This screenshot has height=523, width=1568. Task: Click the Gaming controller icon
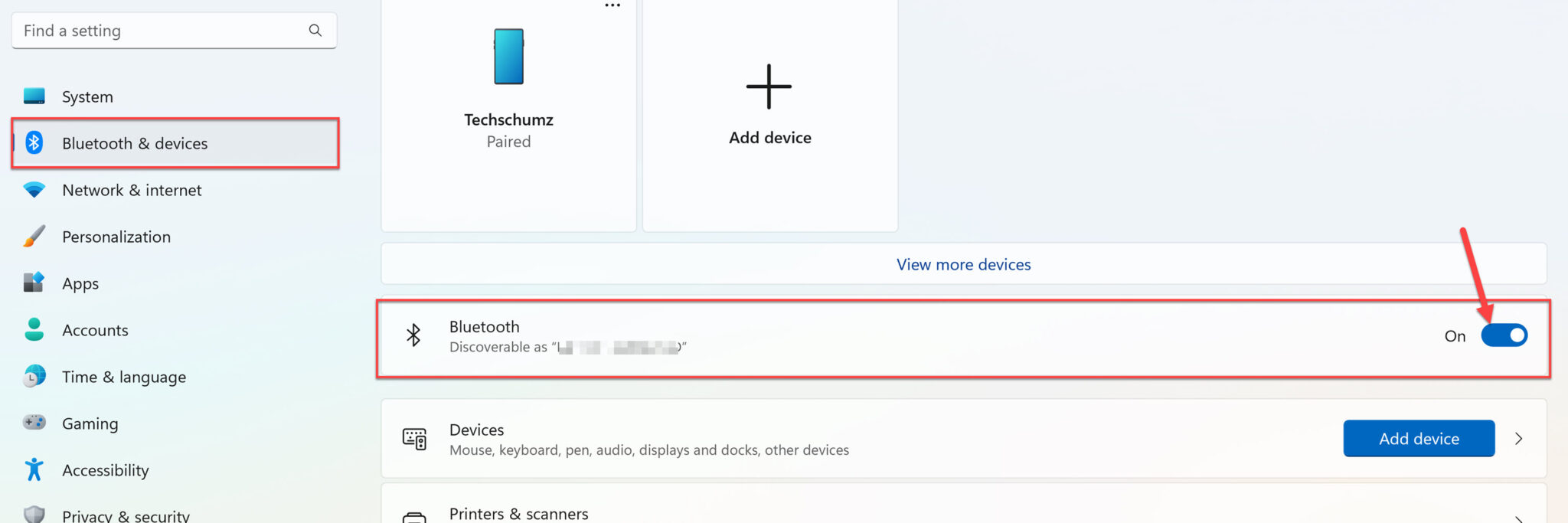pos(34,423)
